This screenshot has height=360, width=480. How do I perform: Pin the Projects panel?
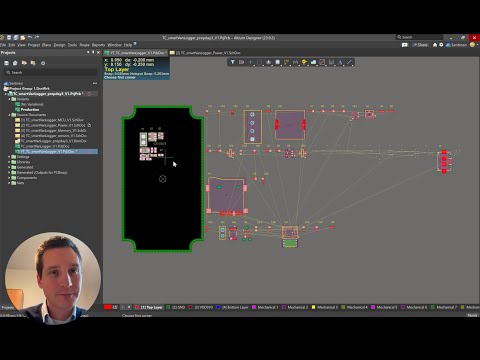[93, 52]
